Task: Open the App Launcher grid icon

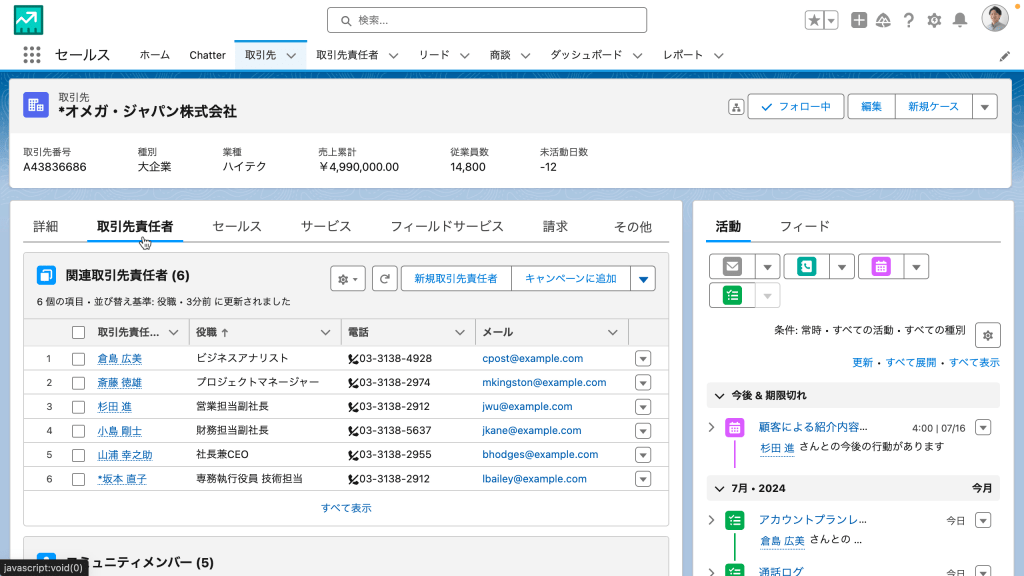Action: click(x=31, y=55)
